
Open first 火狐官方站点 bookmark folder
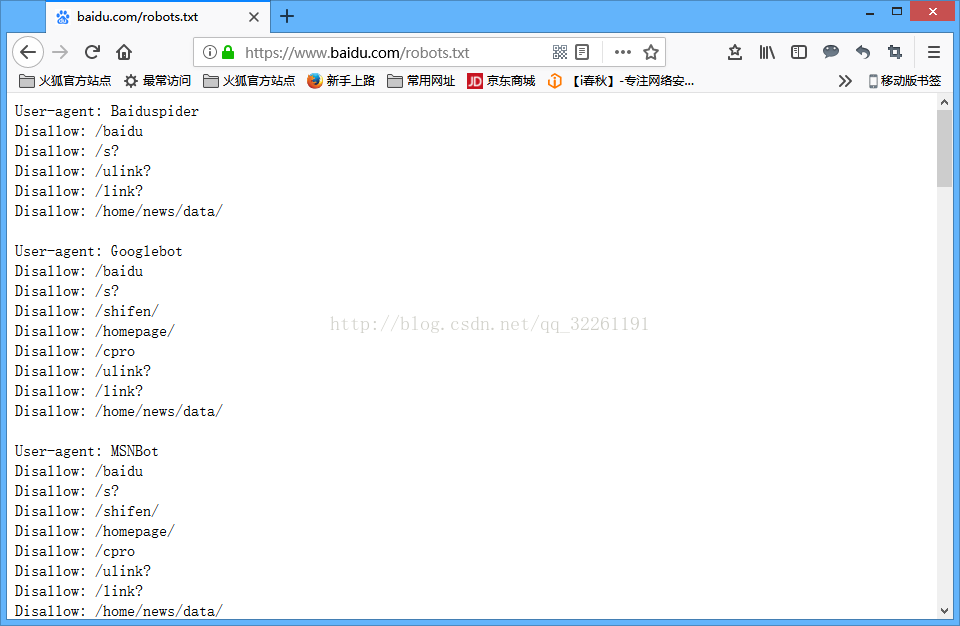pyautogui.click(x=65, y=81)
